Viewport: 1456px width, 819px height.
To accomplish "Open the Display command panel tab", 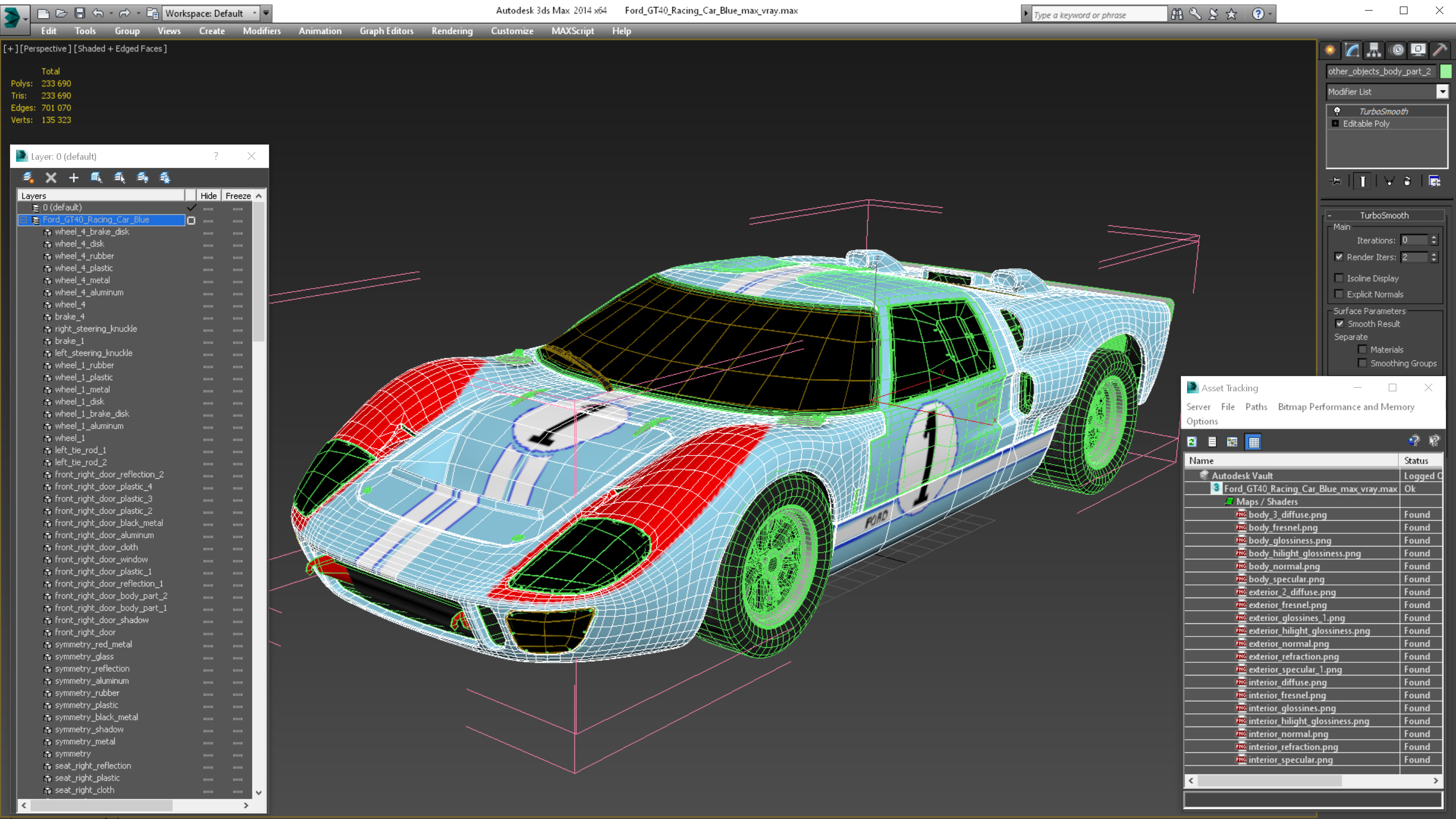I will (1418, 51).
